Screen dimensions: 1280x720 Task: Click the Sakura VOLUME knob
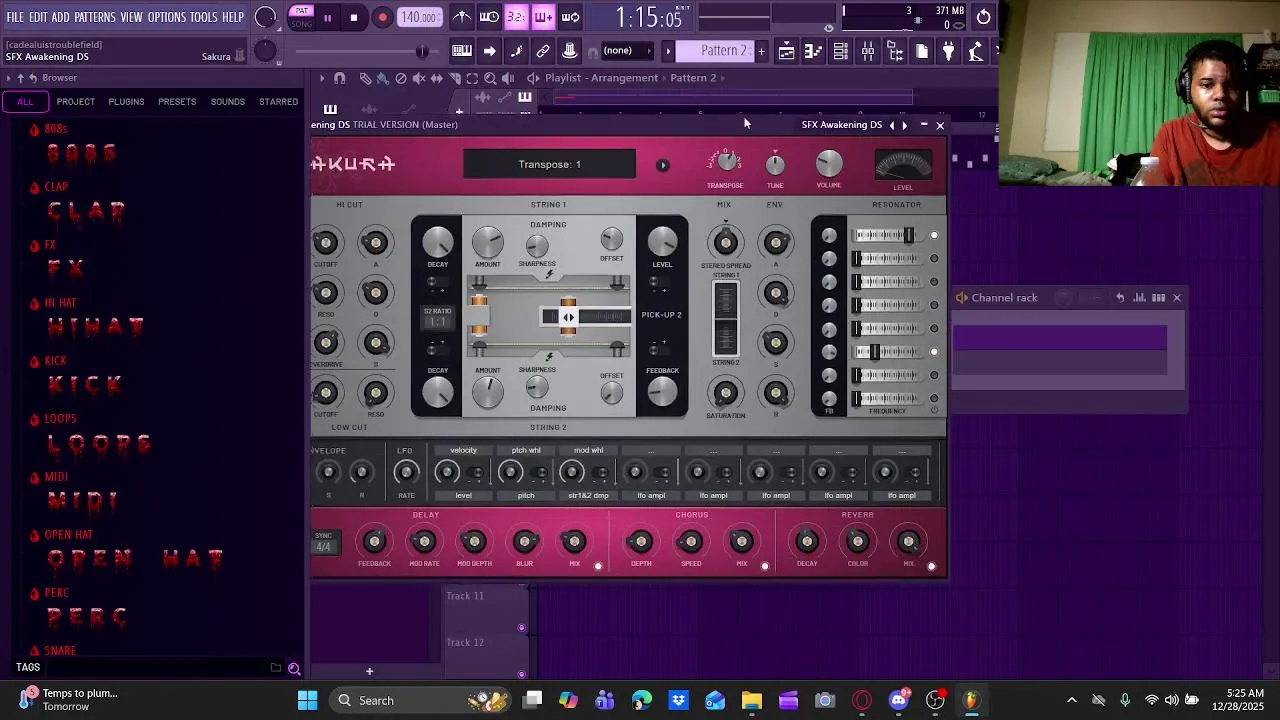(829, 163)
